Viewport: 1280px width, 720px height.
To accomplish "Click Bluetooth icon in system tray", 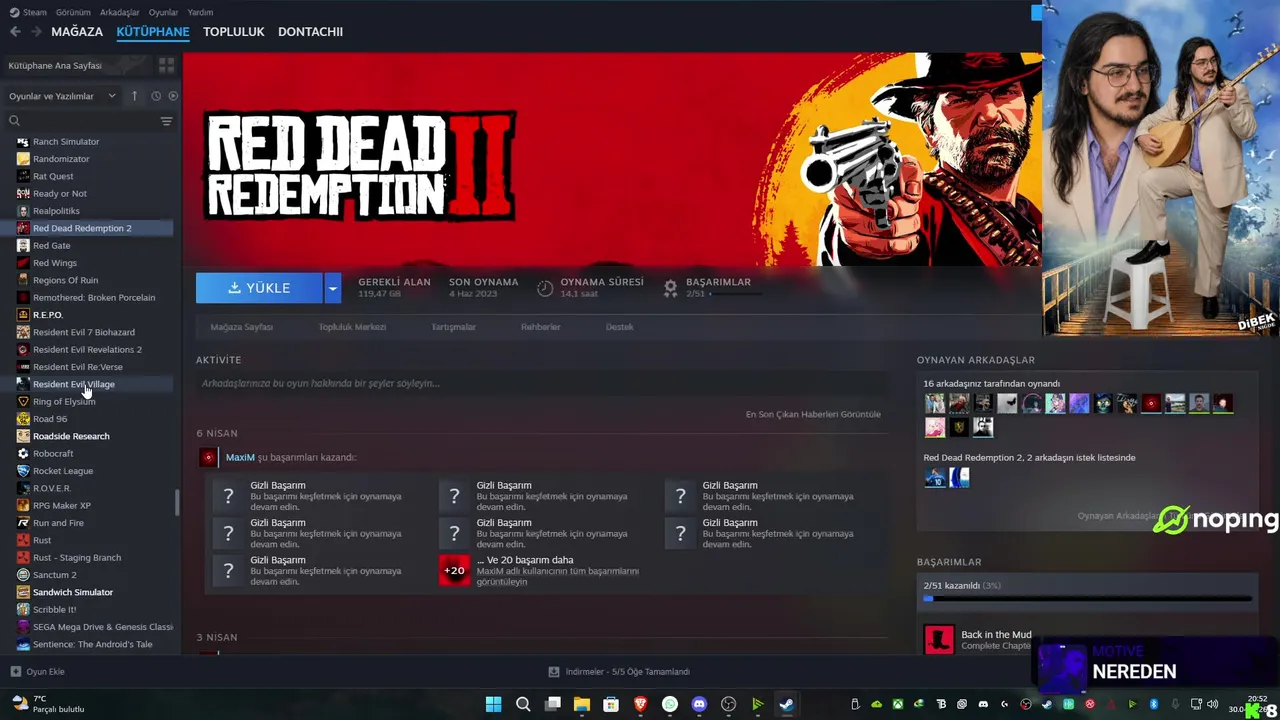I will click(x=1153, y=704).
